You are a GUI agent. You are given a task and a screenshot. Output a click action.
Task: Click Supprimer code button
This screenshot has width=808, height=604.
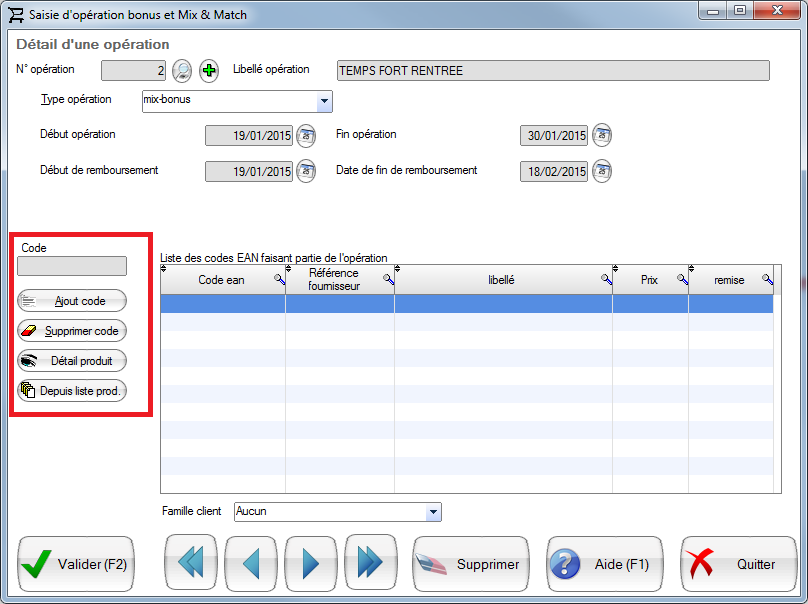(x=72, y=331)
